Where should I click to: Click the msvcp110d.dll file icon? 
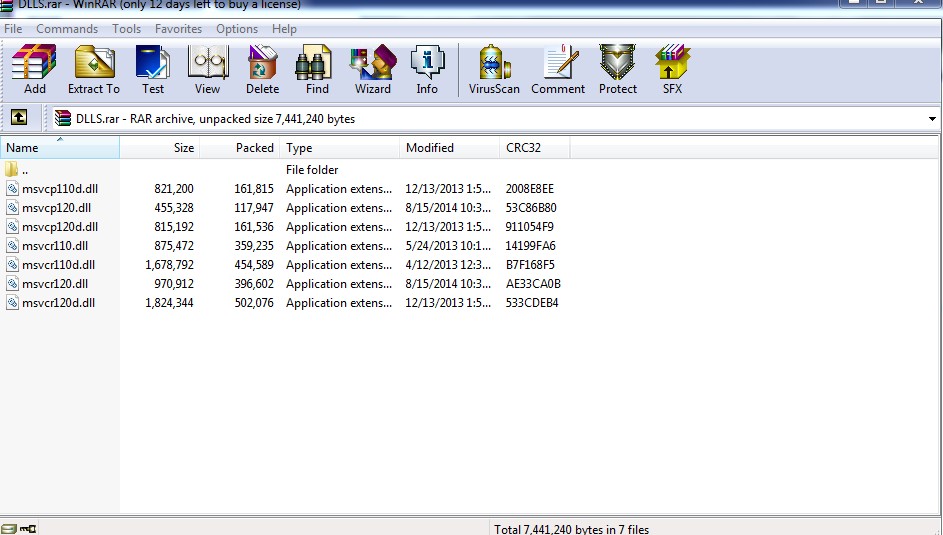click(12, 189)
